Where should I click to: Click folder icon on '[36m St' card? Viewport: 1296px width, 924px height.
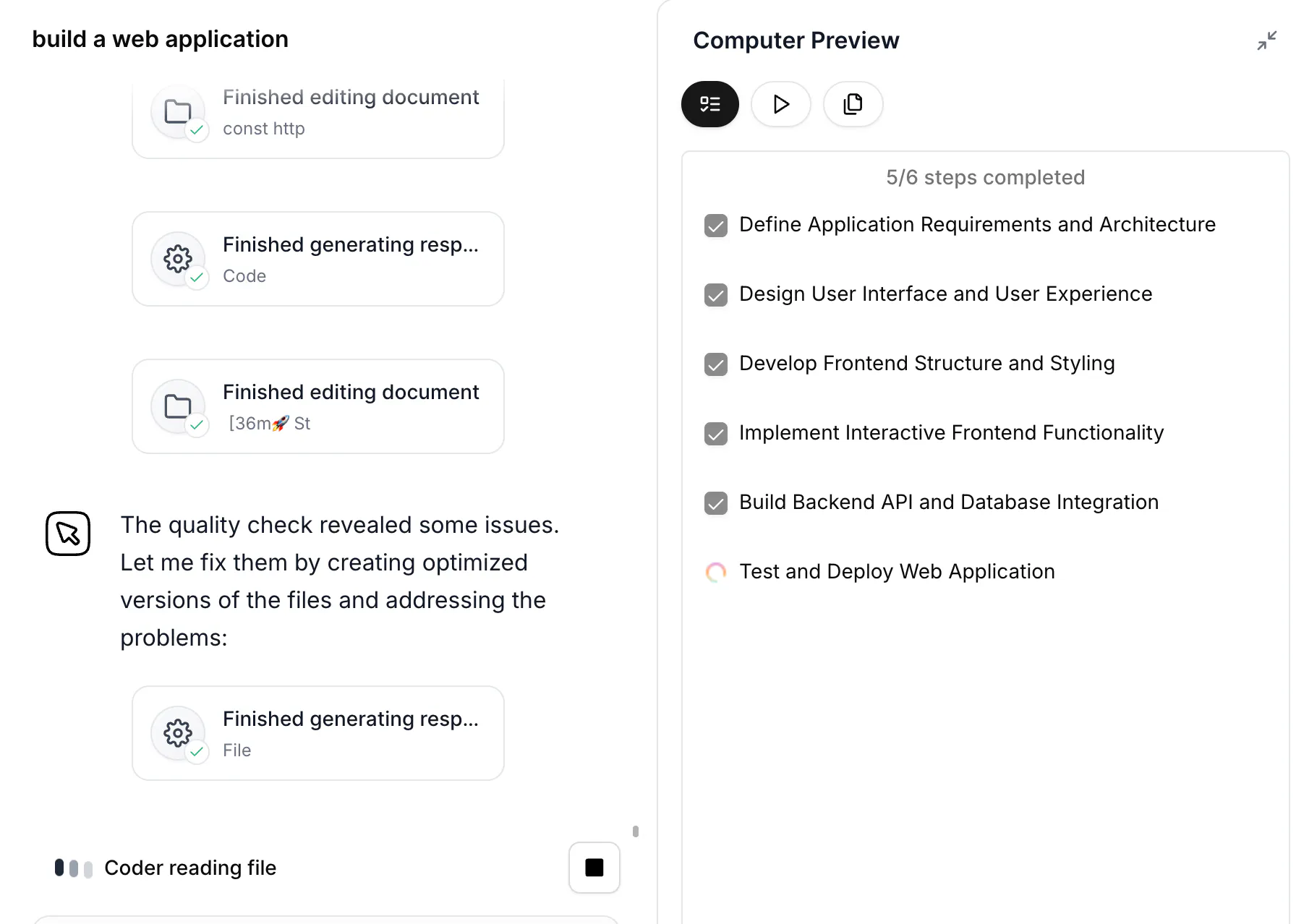tap(178, 406)
